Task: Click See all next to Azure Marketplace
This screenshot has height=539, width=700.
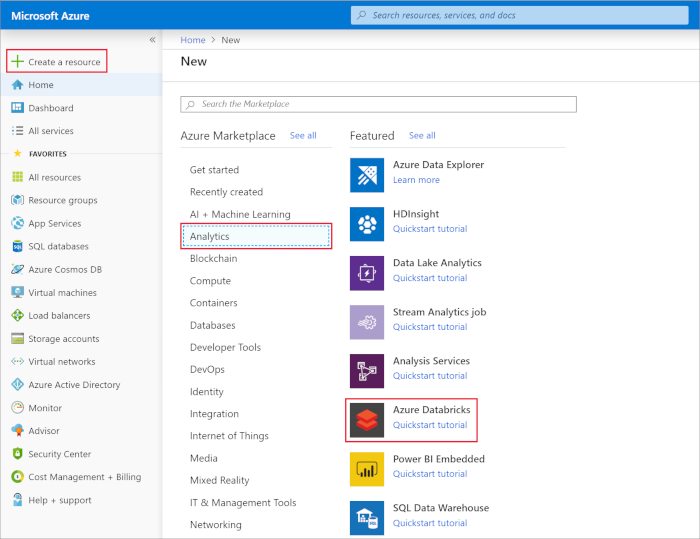Action: pos(303,135)
